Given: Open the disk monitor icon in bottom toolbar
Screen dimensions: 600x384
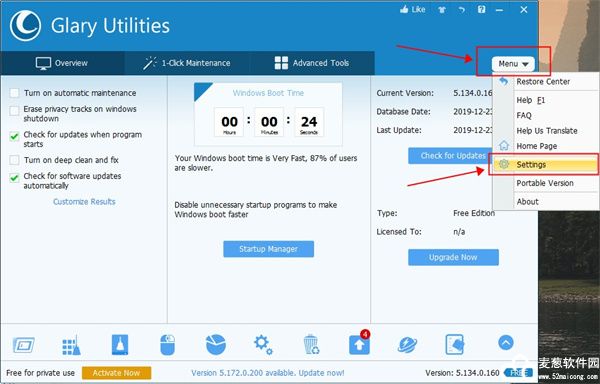Looking at the screenshot, I should tap(24, 345).
